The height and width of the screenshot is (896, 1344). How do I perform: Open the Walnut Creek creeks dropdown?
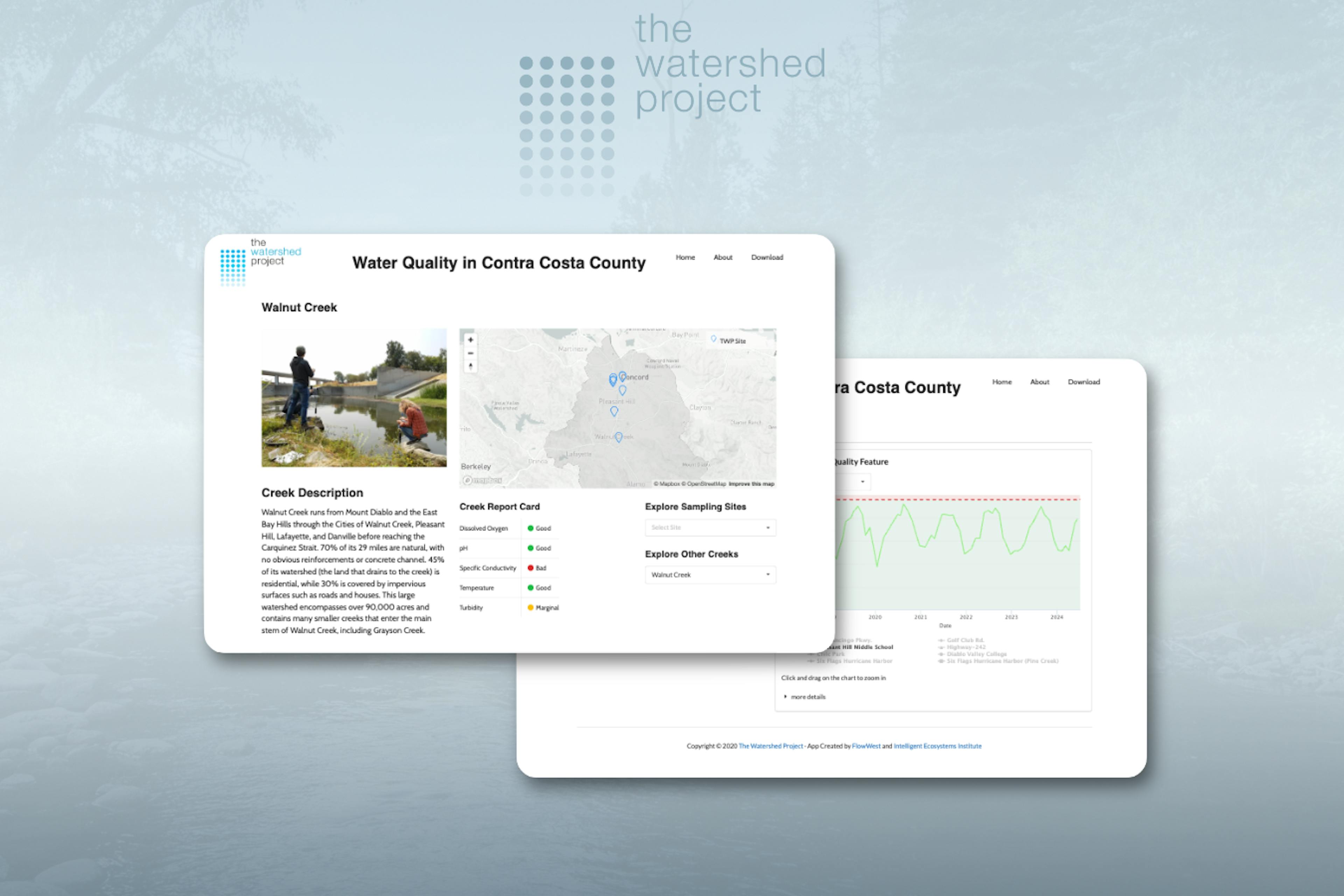pyautogui.click(x=710, y=575)
